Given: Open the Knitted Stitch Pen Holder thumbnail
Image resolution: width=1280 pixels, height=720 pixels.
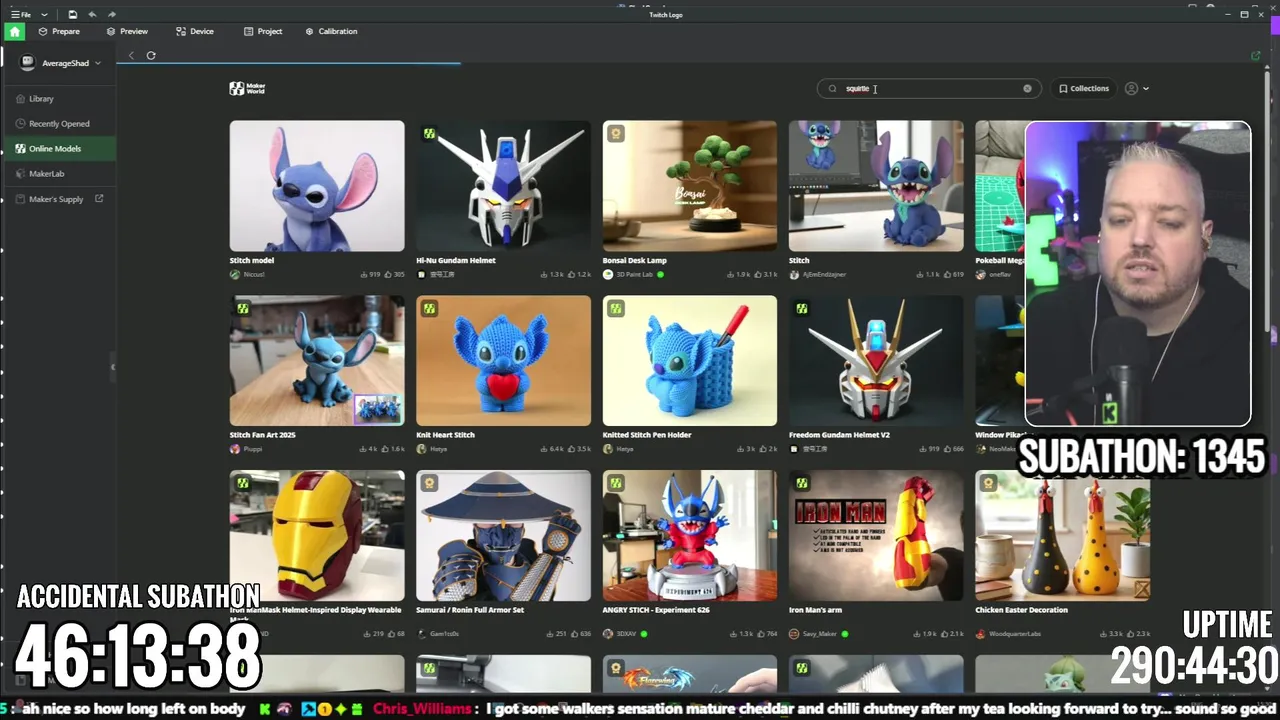Looking at the screenshot, I should click(689, 361).
